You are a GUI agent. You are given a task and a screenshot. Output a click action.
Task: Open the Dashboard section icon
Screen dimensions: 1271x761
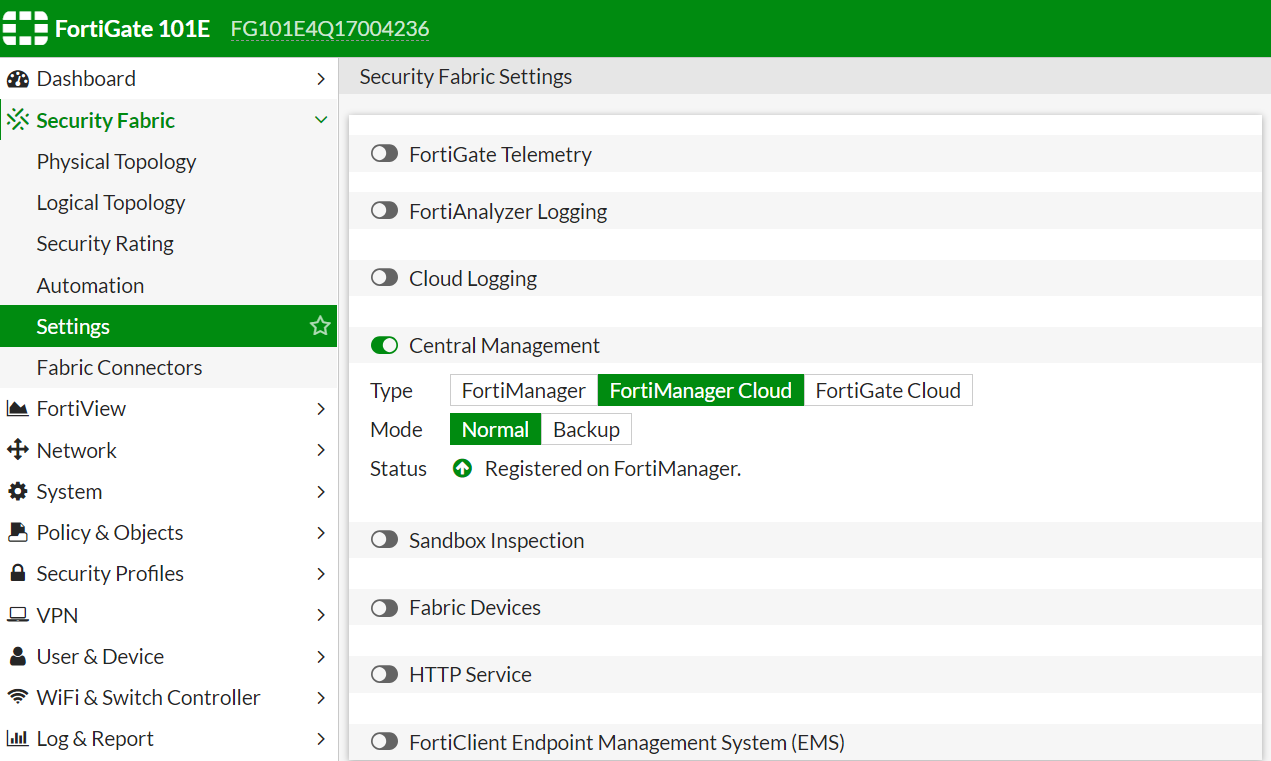click(x=18, y=78)
